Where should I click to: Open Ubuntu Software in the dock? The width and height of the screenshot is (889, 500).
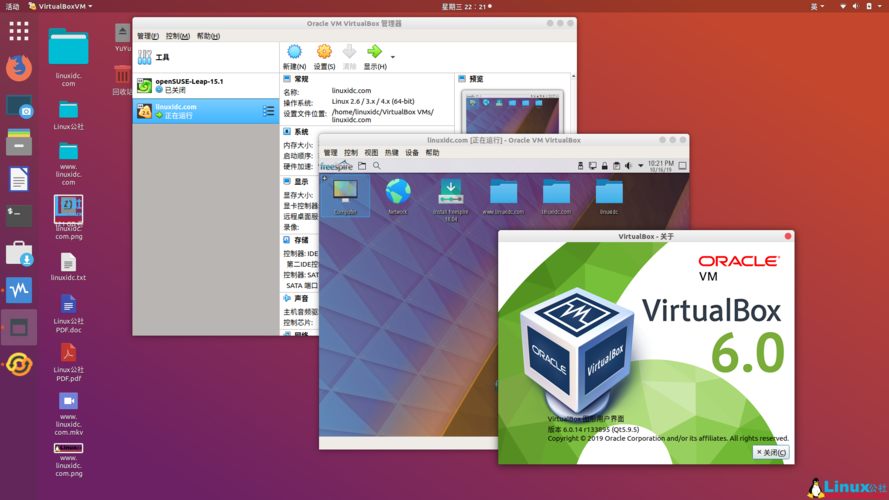pyautogui.click(x=19, y=253)
